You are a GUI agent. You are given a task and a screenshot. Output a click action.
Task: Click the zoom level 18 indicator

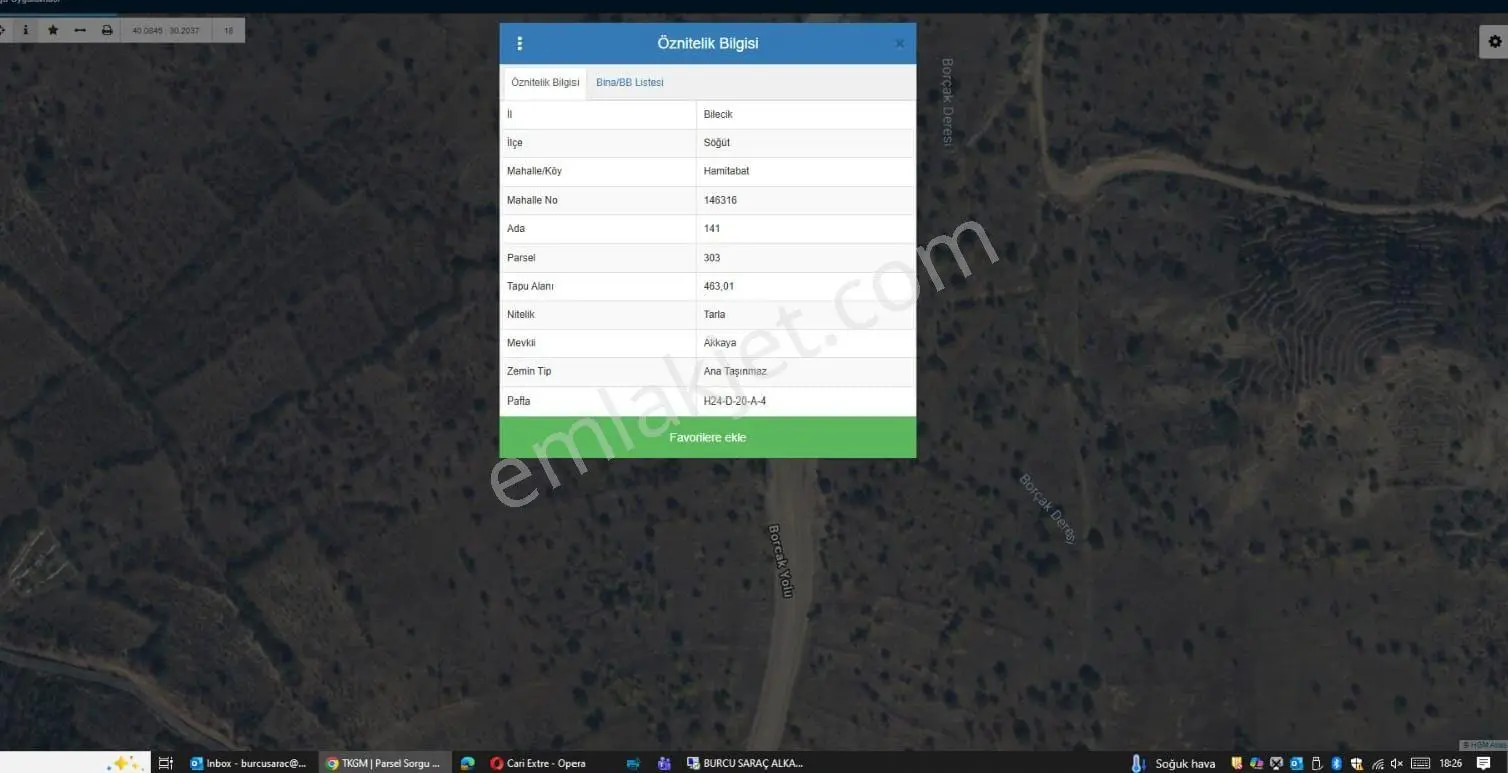point(229,31)
